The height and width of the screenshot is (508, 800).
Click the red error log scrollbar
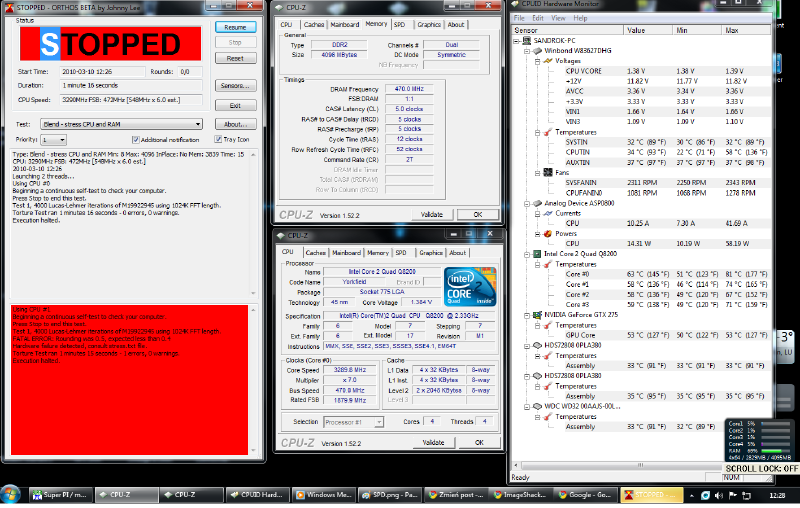point(253,380)
